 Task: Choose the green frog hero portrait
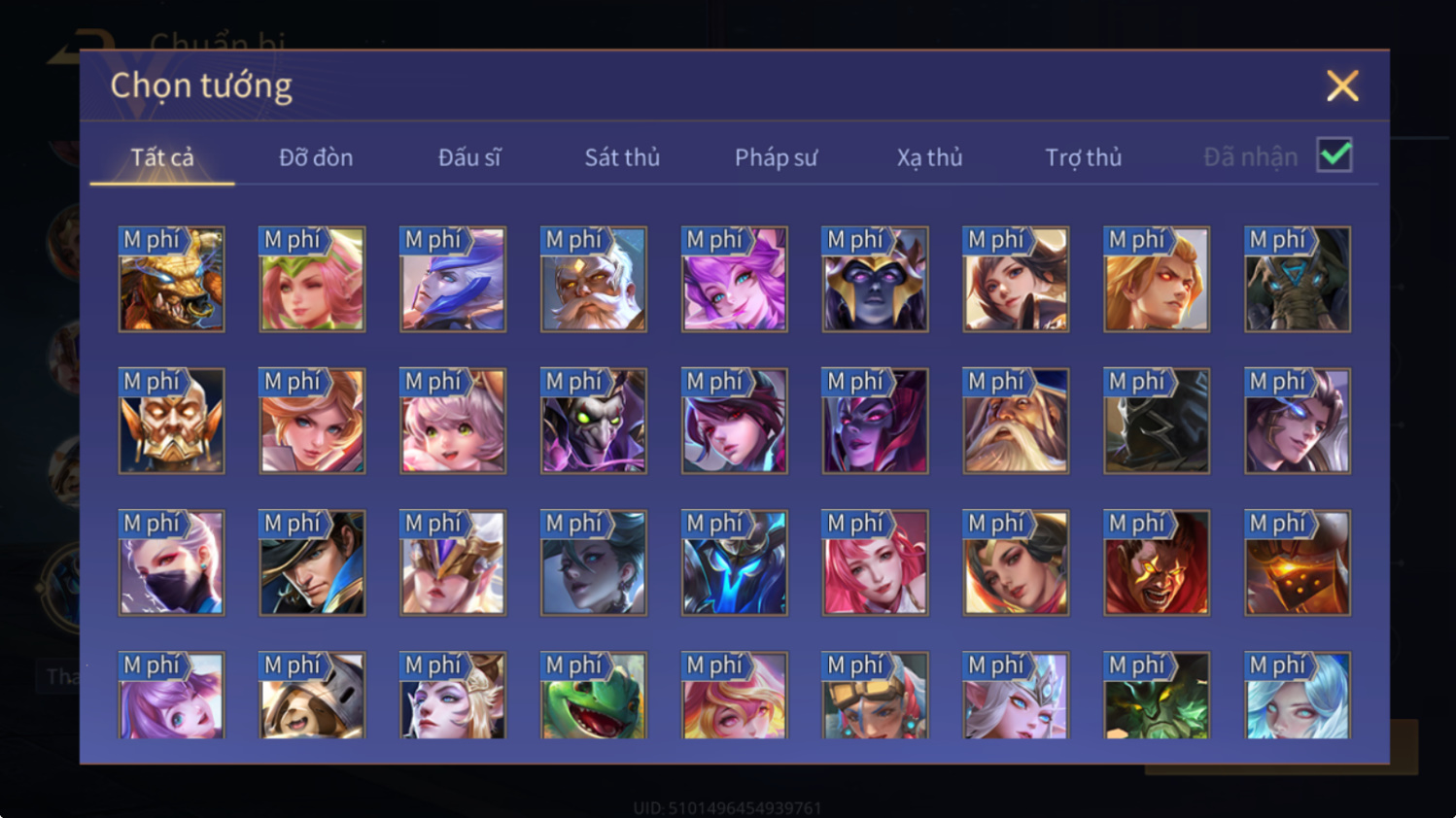tap(594, 696)
